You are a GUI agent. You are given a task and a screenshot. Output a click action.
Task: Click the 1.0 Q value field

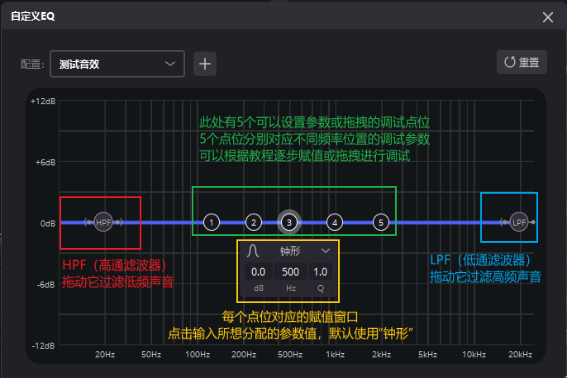pyautogui.click(x=320, y=272)
